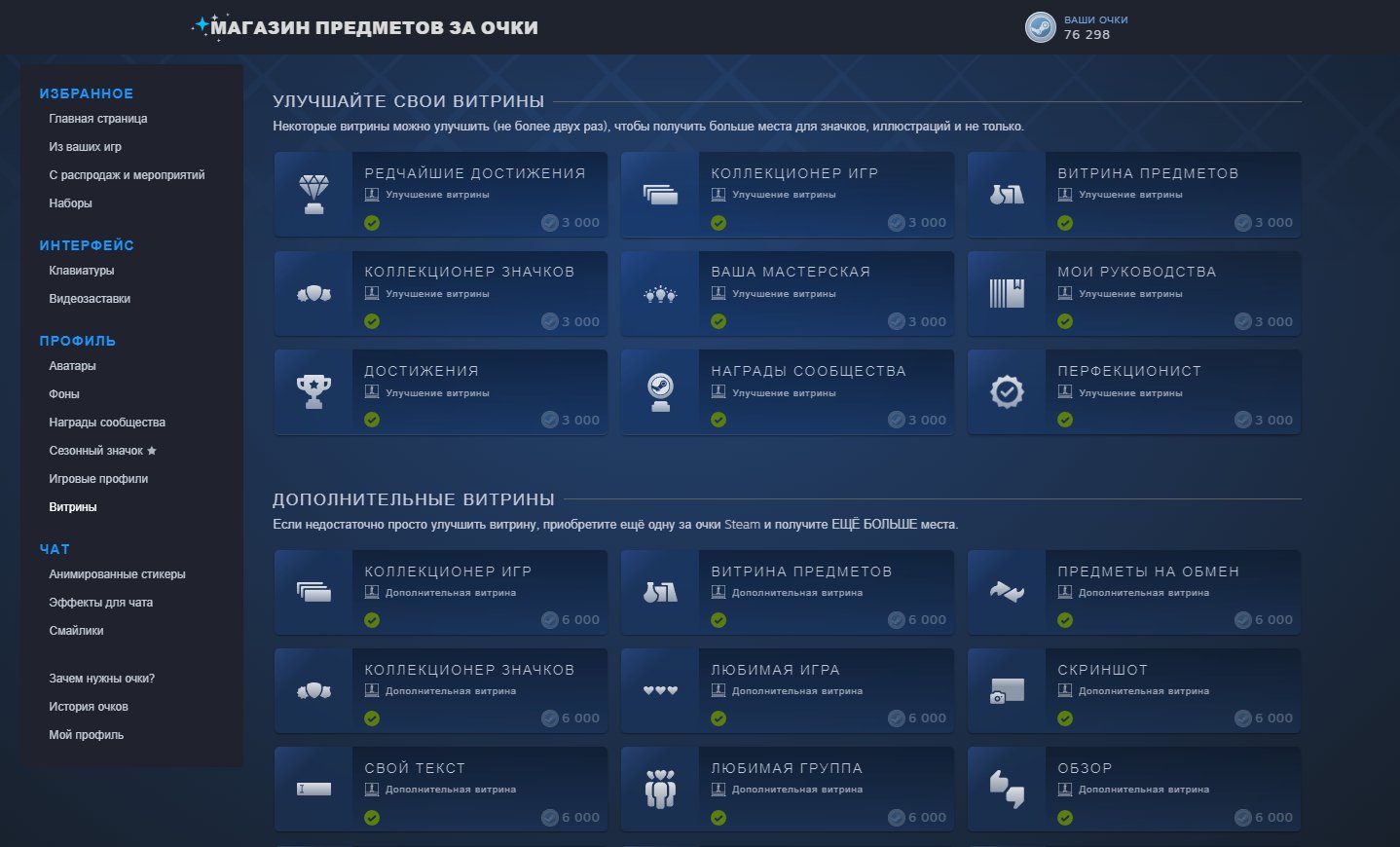
Task: Click green checkmark on upgrade Коллекционер игр card
Action: point(718,223)
